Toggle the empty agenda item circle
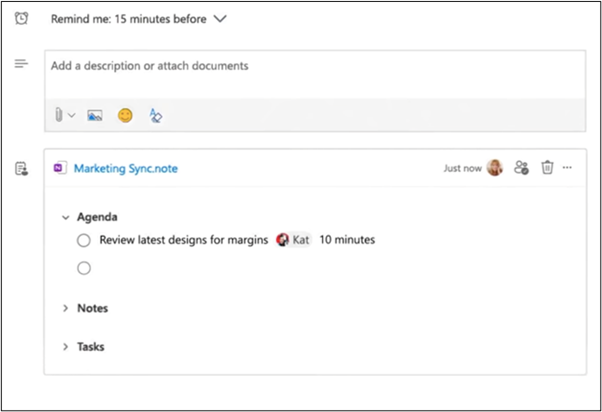Image resolution: width=602 pixels, height=412 pixels. 84,268
